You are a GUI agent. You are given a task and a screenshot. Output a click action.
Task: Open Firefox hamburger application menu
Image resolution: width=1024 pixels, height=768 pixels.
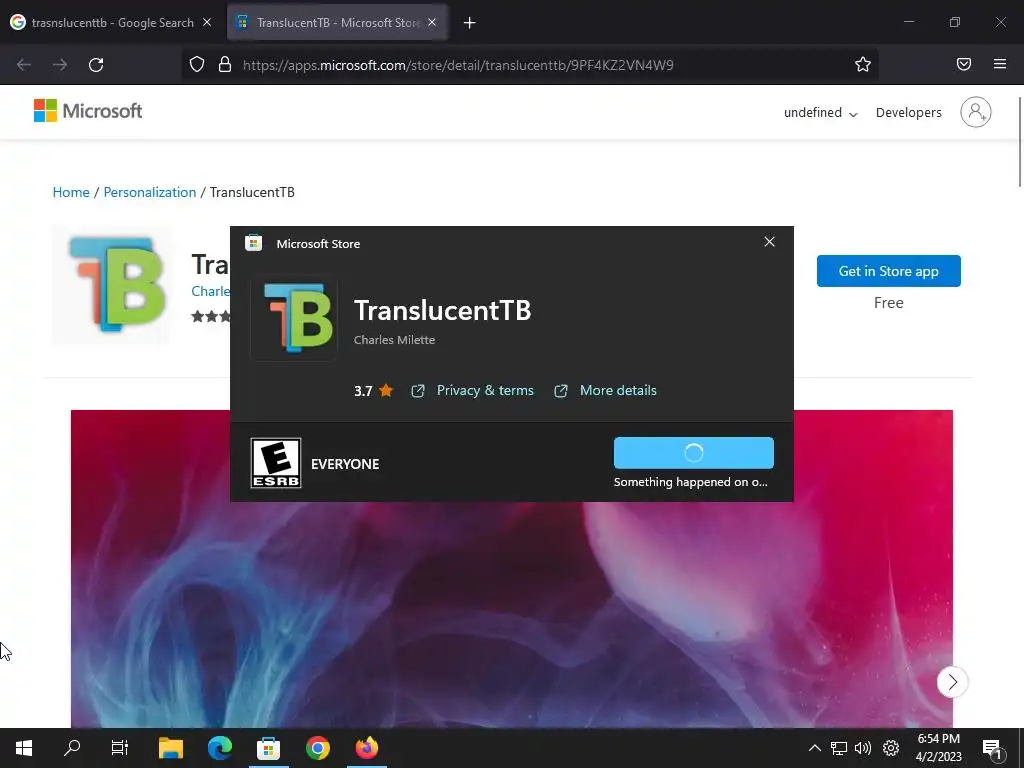[x=999, y=64]
